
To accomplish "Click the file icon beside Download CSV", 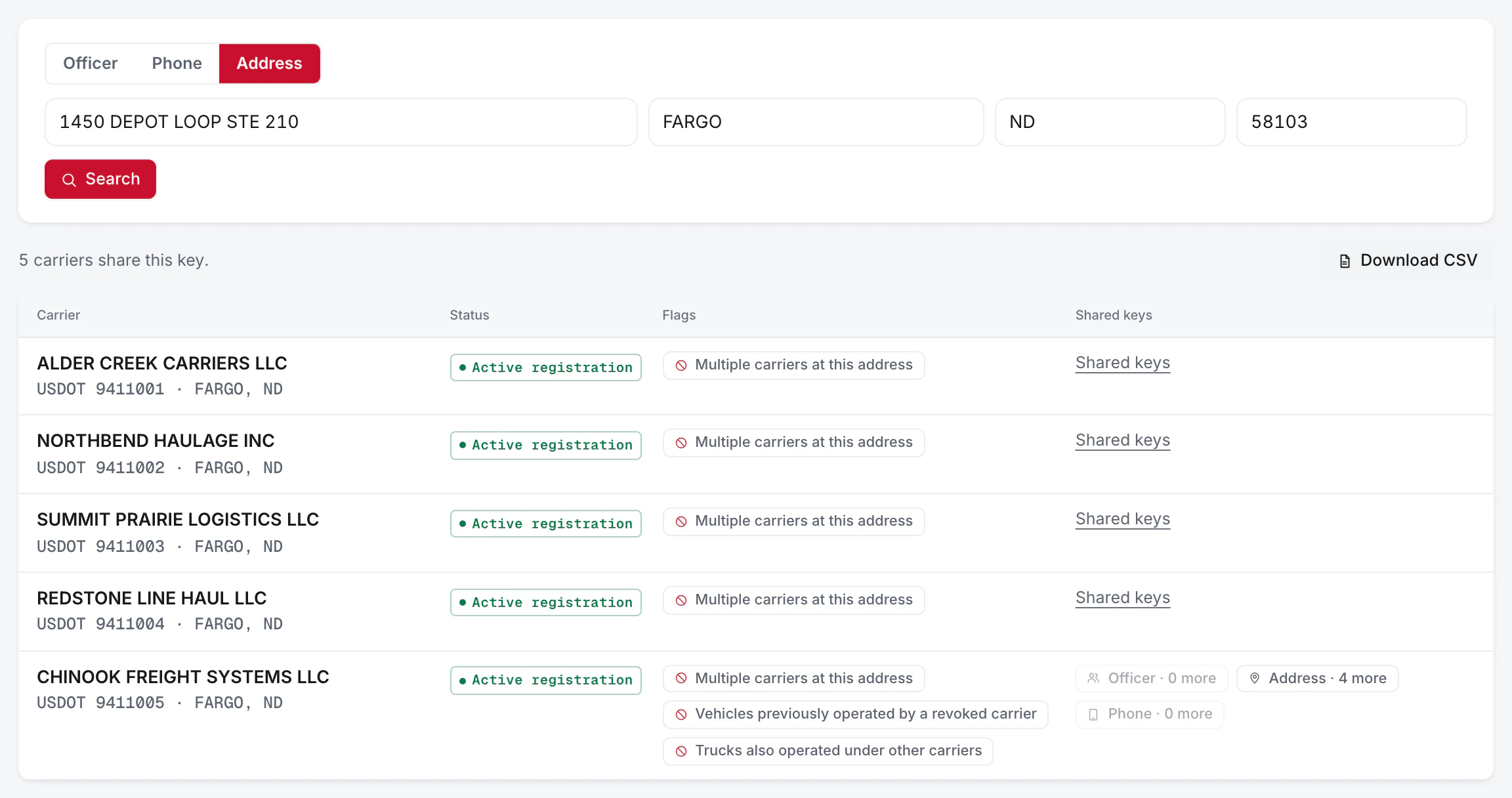I will 1345,261.
